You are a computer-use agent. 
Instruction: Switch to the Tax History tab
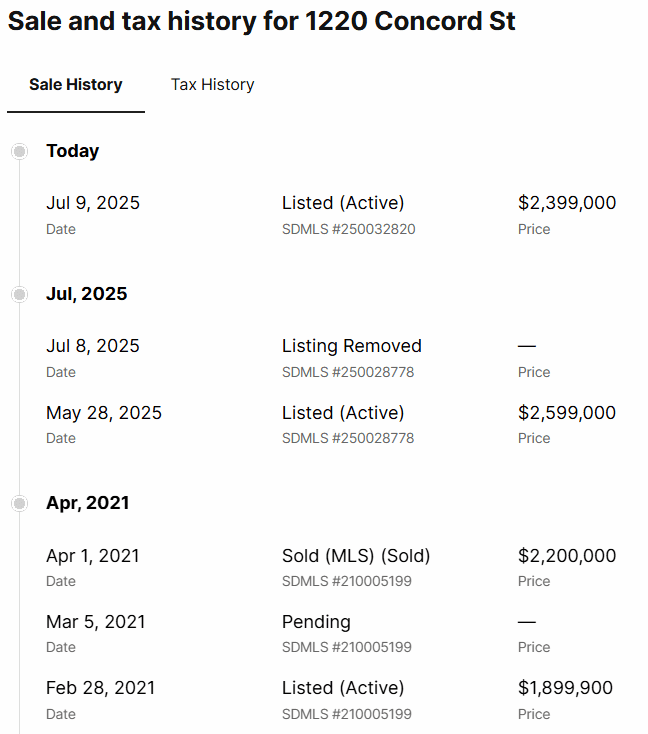[212, 85]
